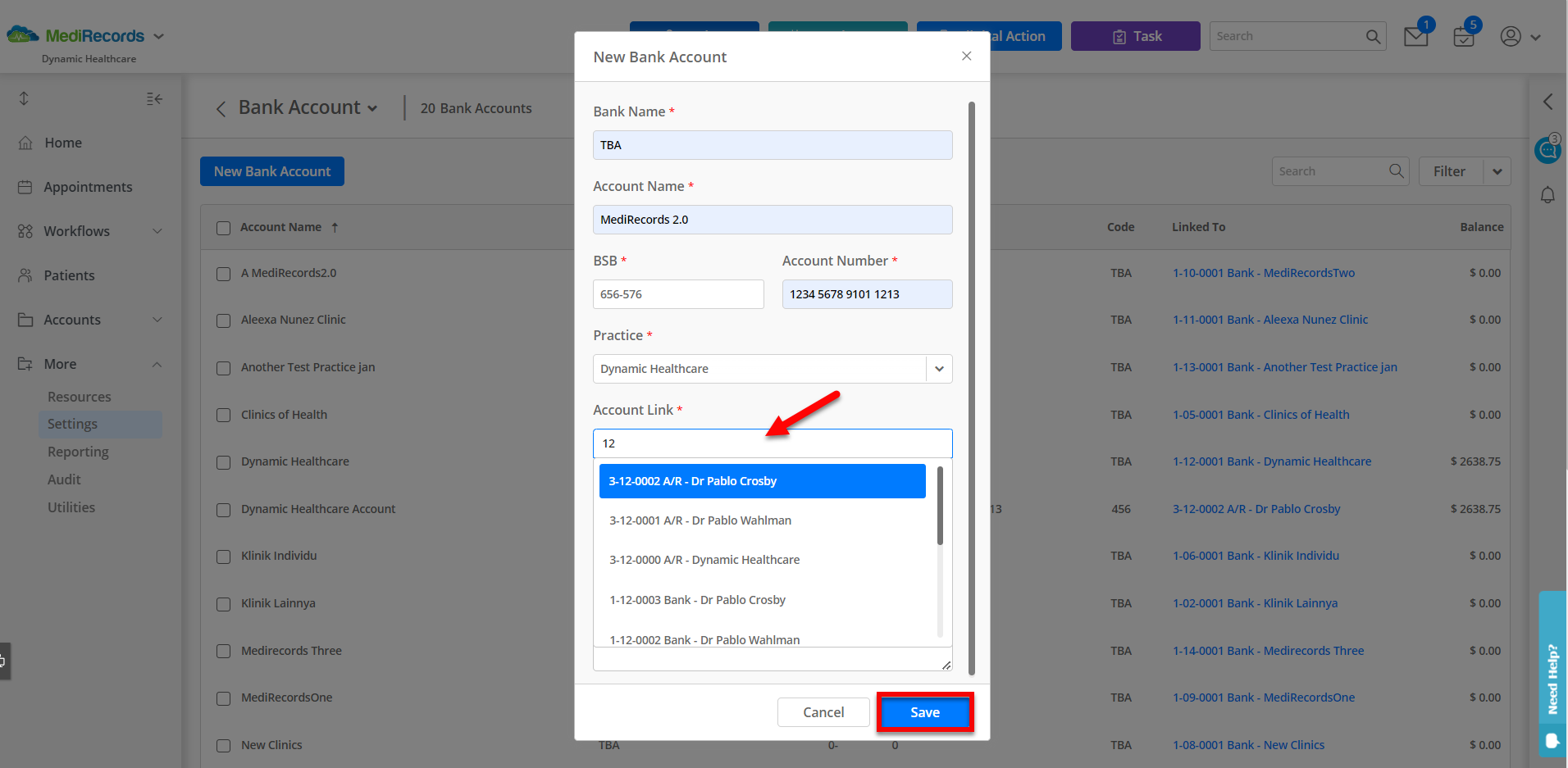This screenshot has height=768, width=1568.
Task: Click the BSB field
Action: (x=678, y=294)
